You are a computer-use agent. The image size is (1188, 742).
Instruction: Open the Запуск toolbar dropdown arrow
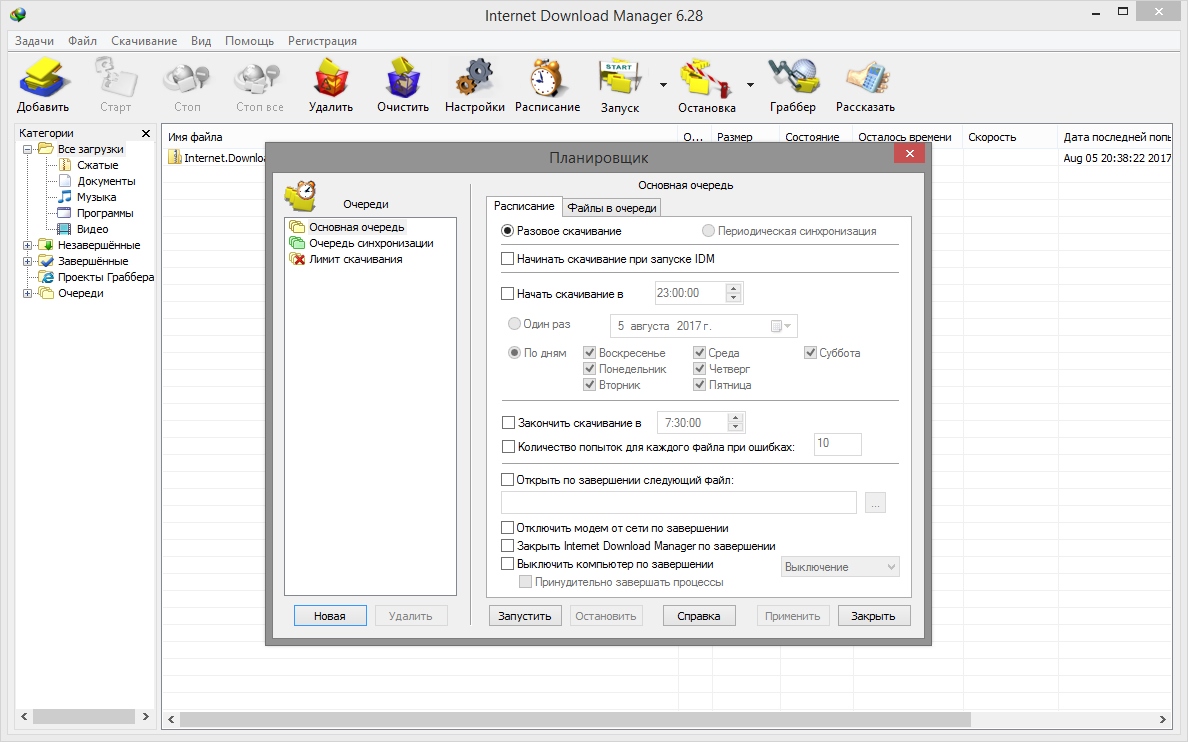click(663, 85)
